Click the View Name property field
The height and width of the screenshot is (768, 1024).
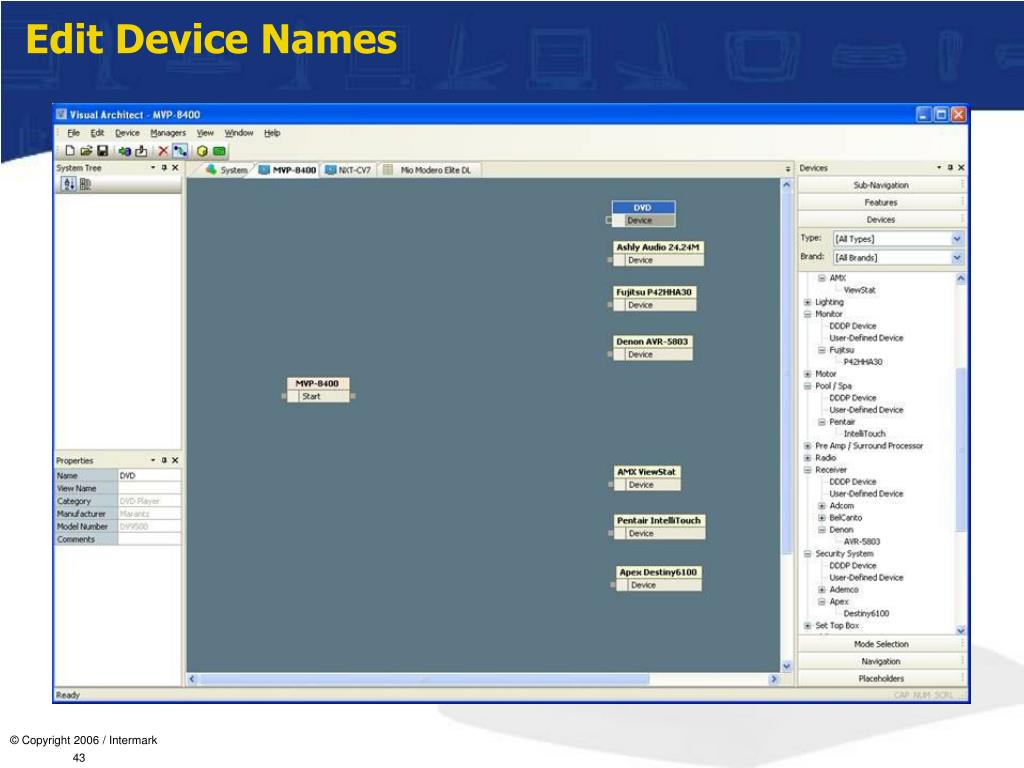point(150,488)
